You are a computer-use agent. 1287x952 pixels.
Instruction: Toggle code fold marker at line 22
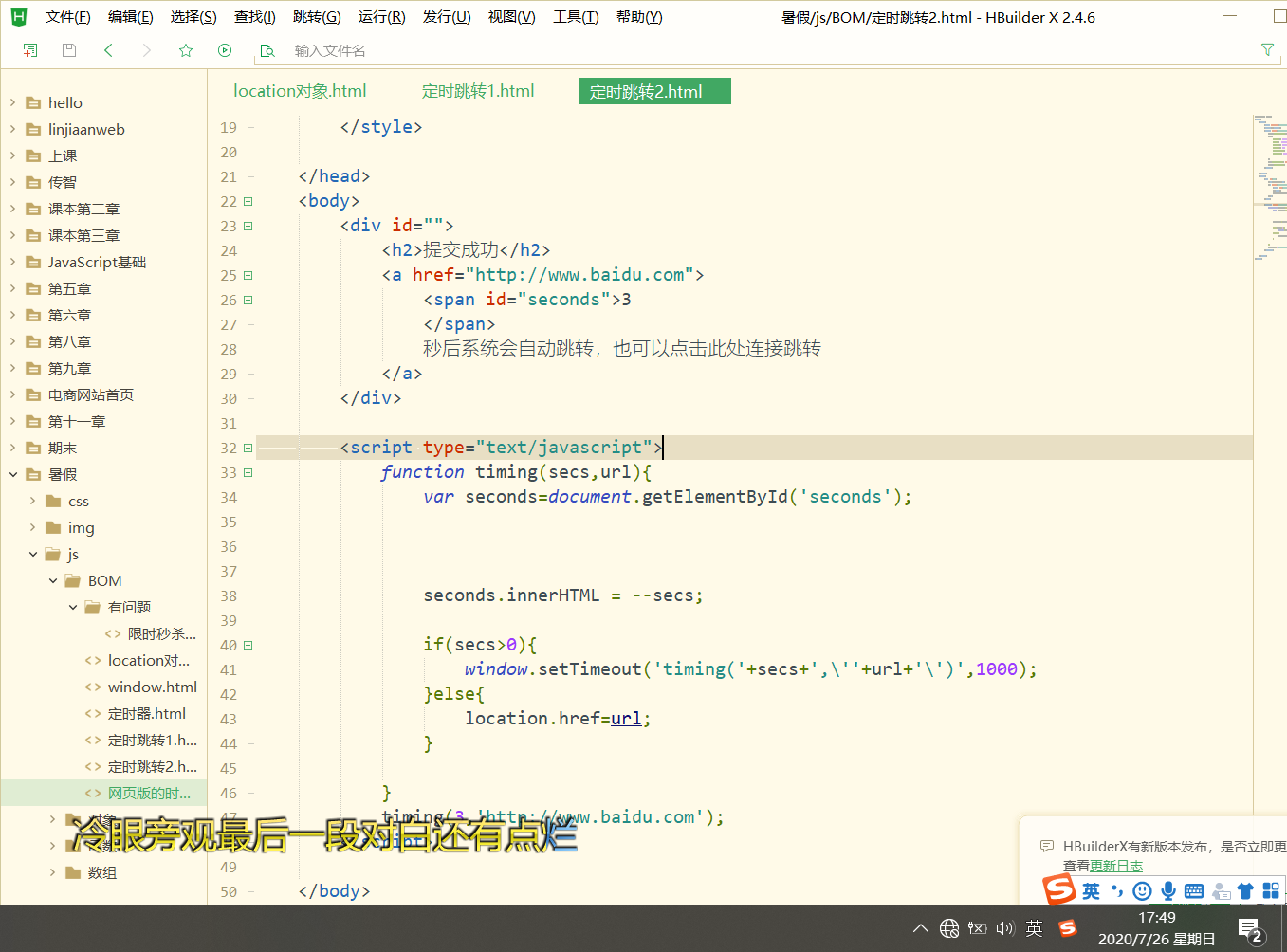point(248,201)
